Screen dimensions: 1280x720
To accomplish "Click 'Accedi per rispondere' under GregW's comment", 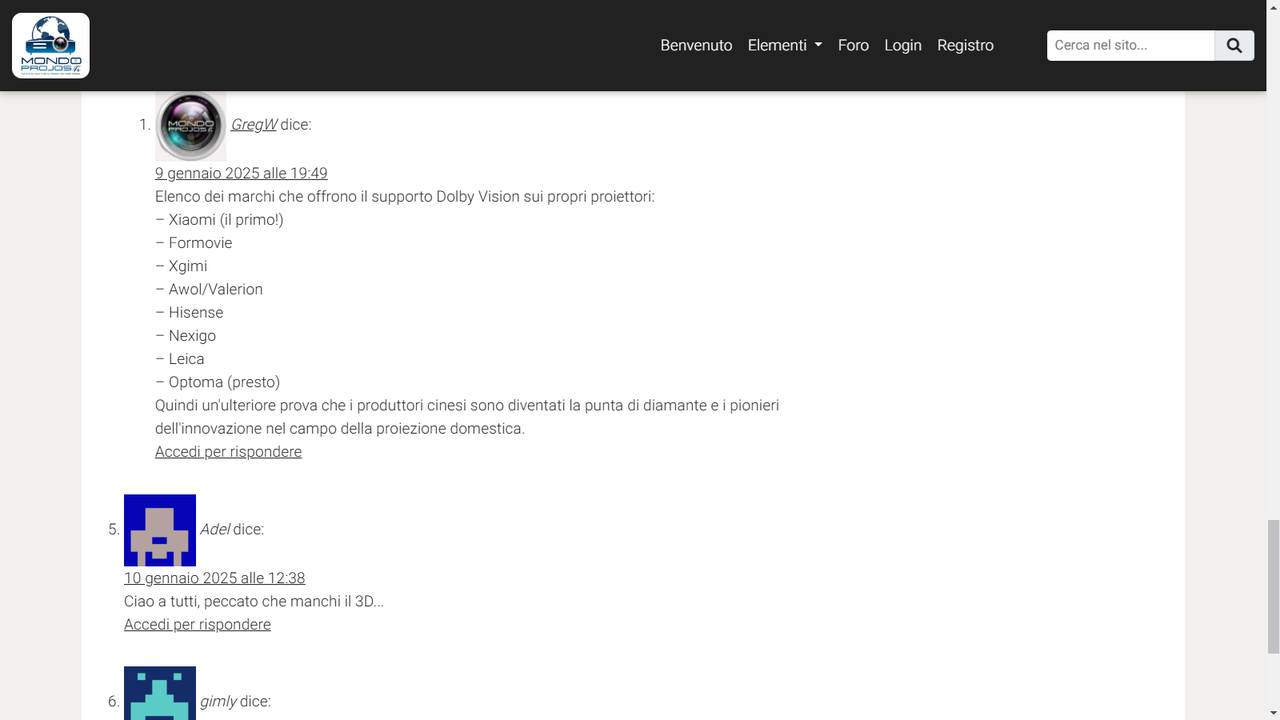I will coord(228,451).
